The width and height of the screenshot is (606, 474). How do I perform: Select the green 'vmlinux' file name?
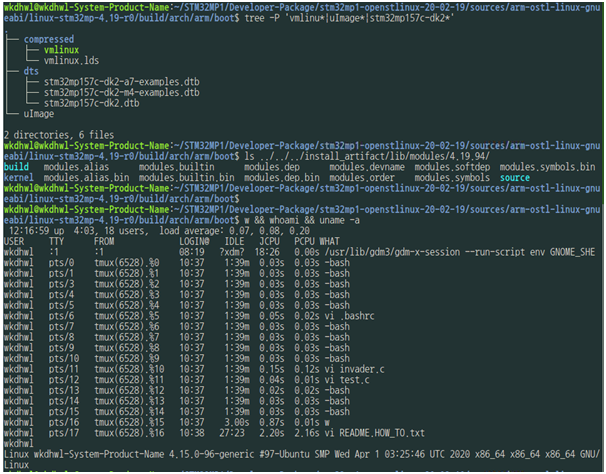(61, 50)
